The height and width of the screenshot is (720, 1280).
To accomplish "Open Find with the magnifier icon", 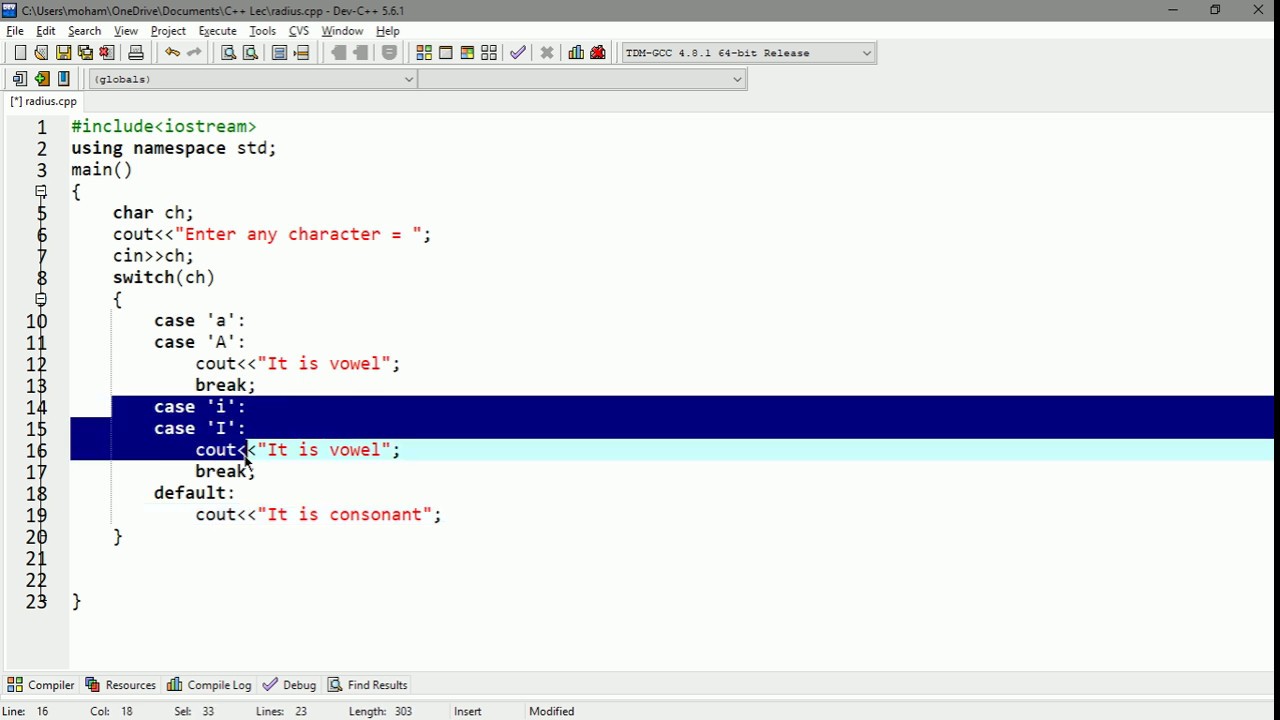I will pyautogui.click(x=228, y=53).
